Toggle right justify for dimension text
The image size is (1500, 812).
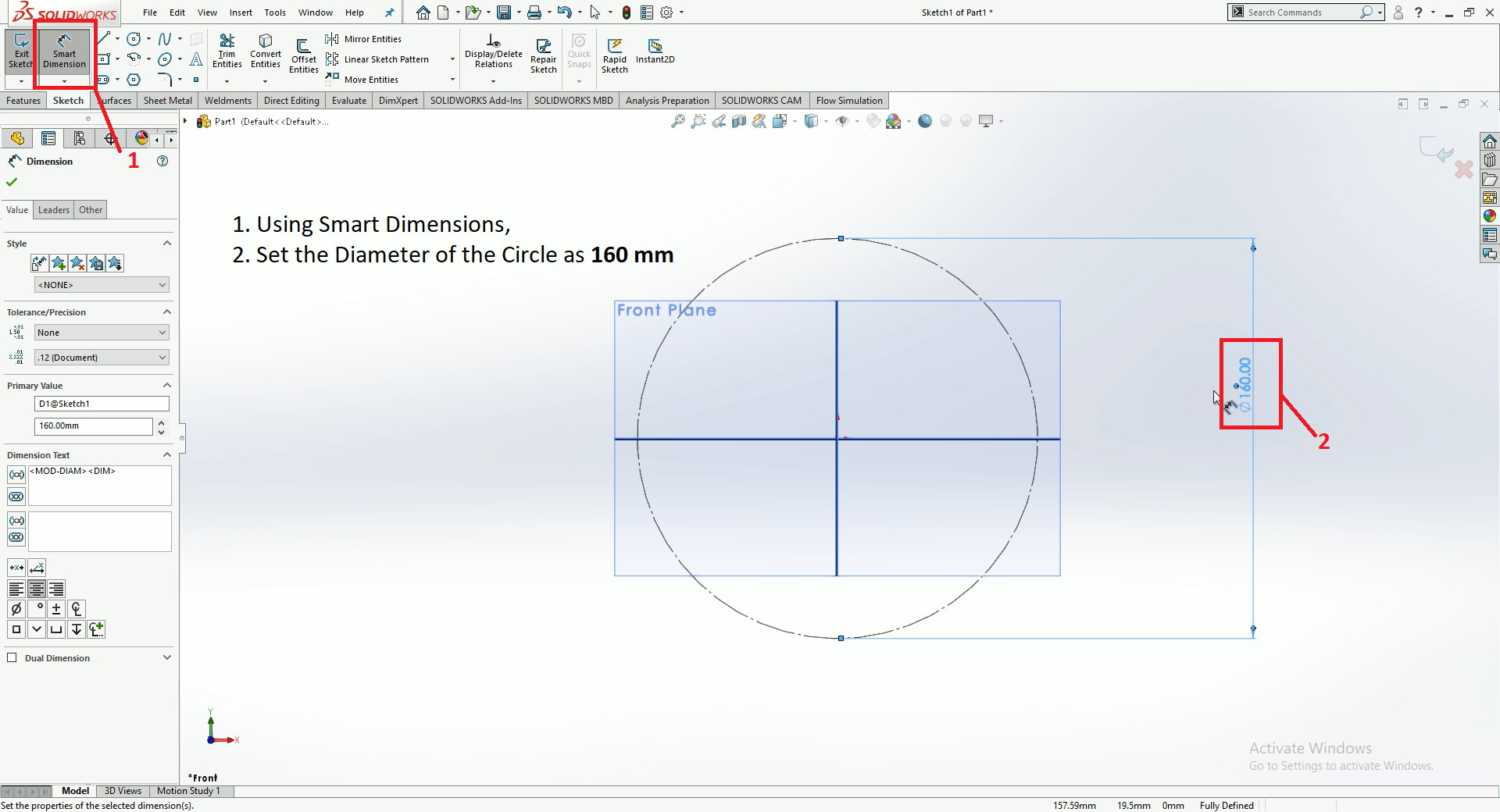[55, 589]
